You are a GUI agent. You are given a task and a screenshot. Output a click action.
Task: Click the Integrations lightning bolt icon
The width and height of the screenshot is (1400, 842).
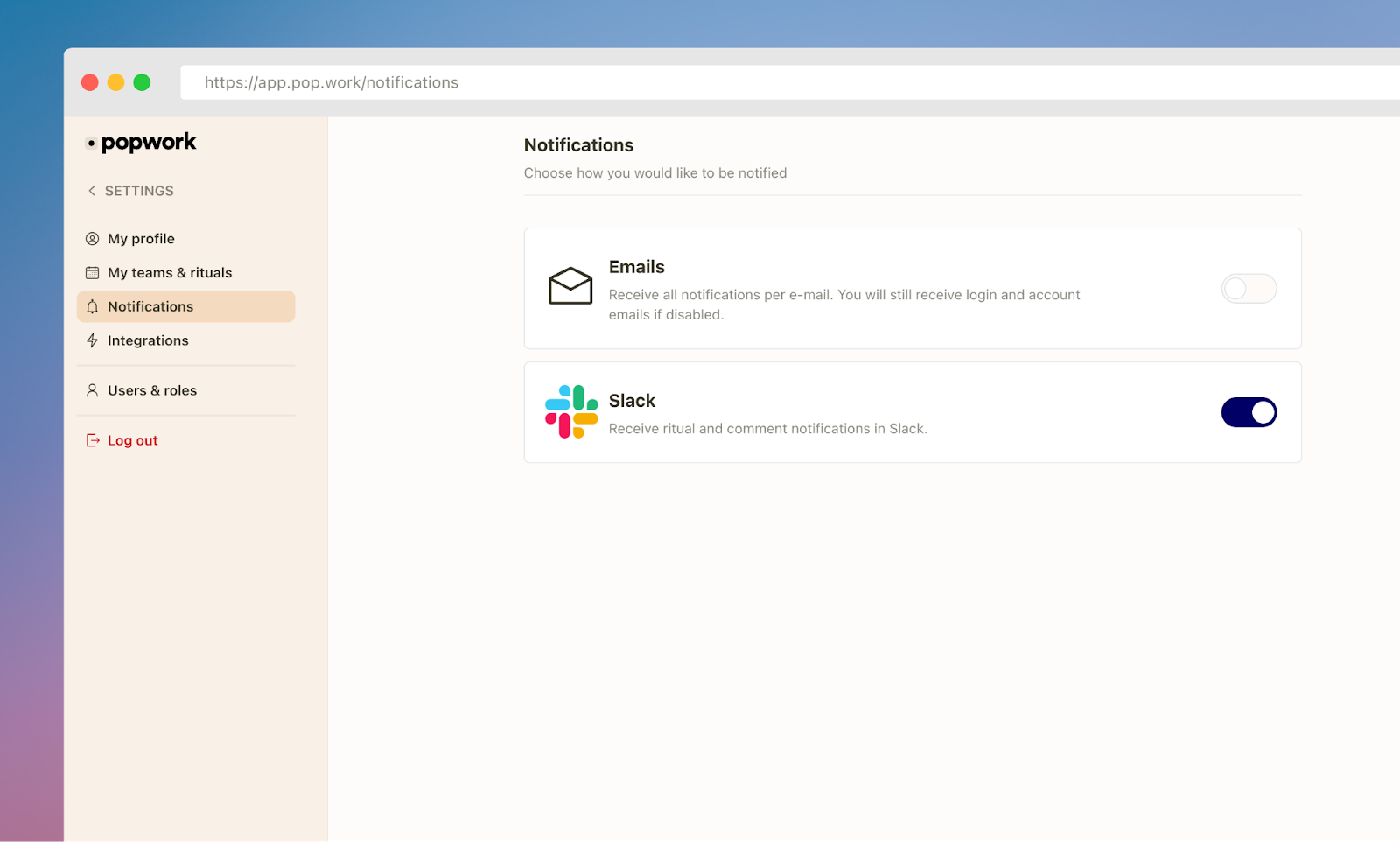click(x=92, y=340)
